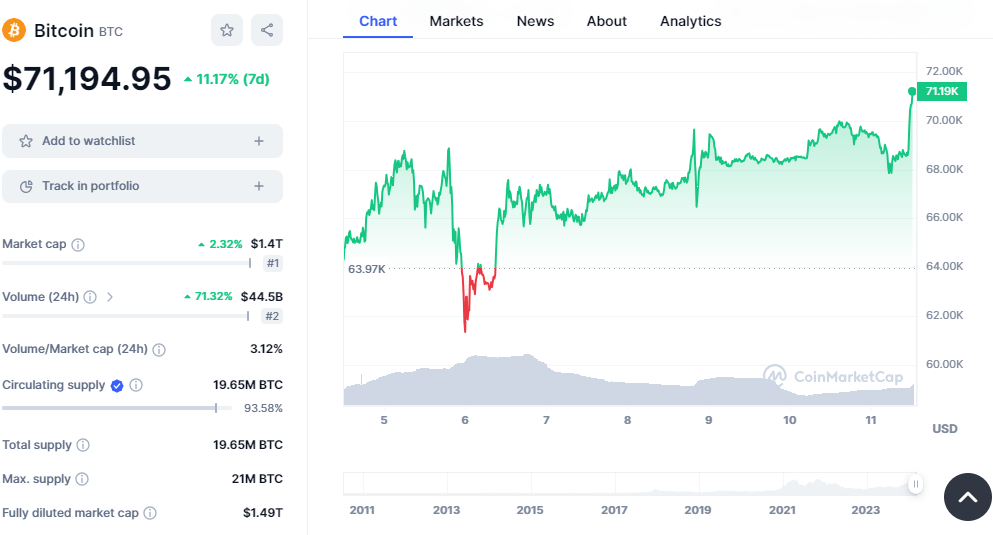Click plus icon on Track in portfolio
Screen dimensions: 993x535
(x=259, y=186)
